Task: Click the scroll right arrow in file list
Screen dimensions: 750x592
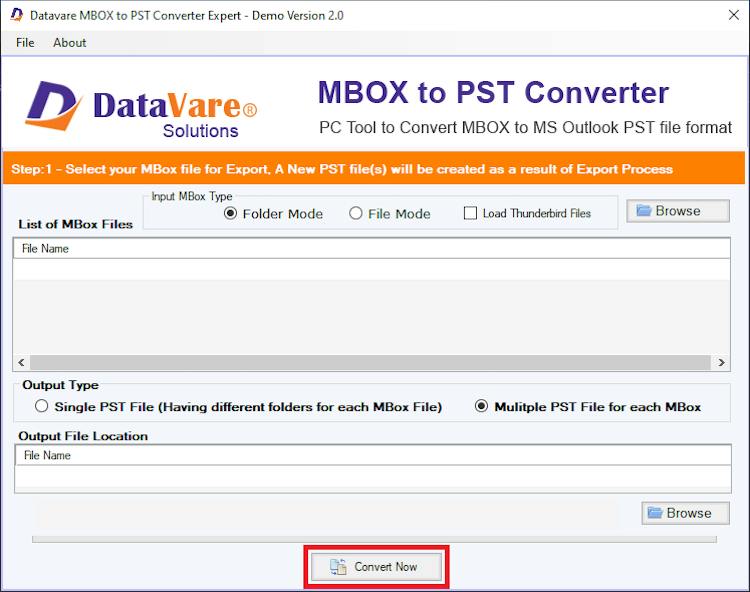Action: pyautogui.click(x=721, y=362)
